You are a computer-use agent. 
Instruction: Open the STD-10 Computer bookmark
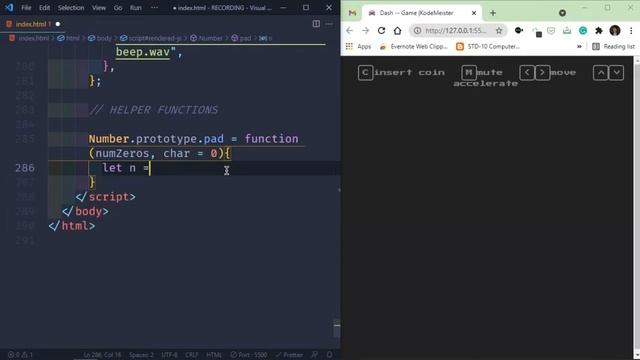pos(488,47)
